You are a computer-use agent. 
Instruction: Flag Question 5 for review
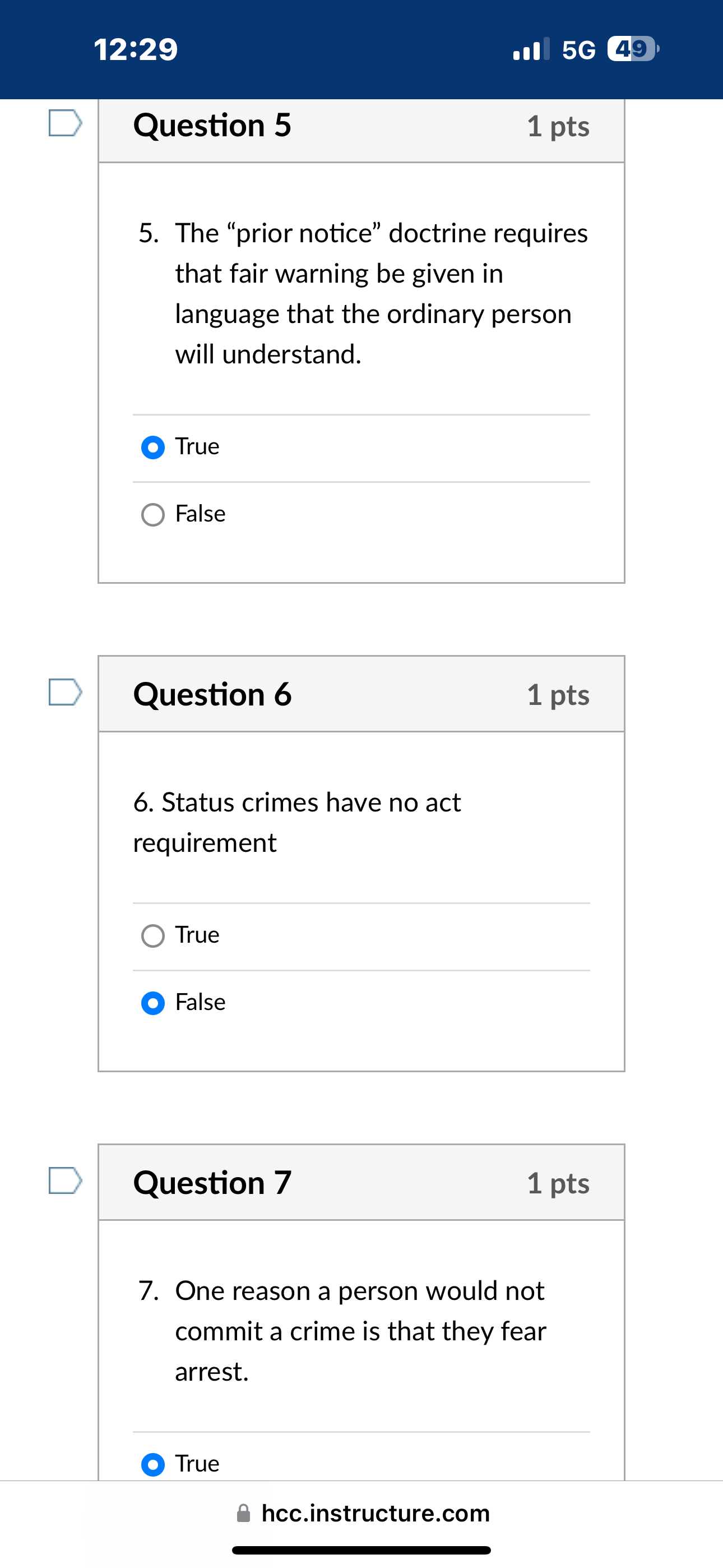pos(65,123)
